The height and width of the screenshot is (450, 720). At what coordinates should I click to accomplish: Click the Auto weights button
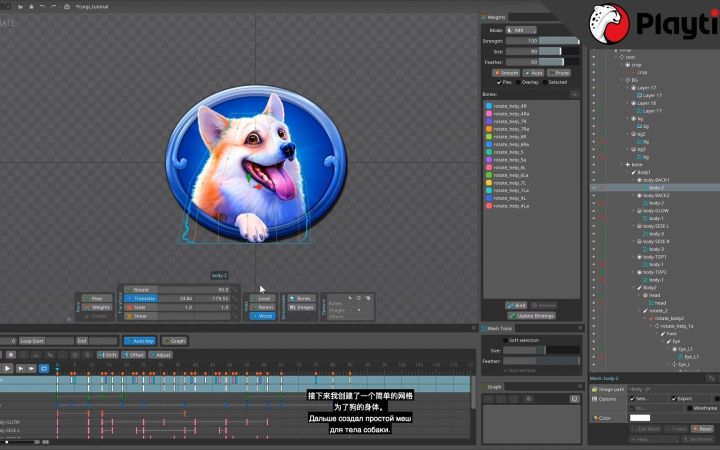(534, 73)
